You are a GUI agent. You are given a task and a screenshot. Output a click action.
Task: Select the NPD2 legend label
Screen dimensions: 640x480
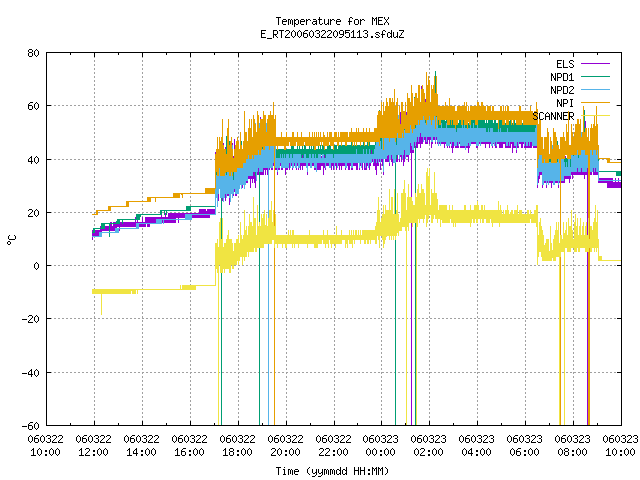(562, 90)
